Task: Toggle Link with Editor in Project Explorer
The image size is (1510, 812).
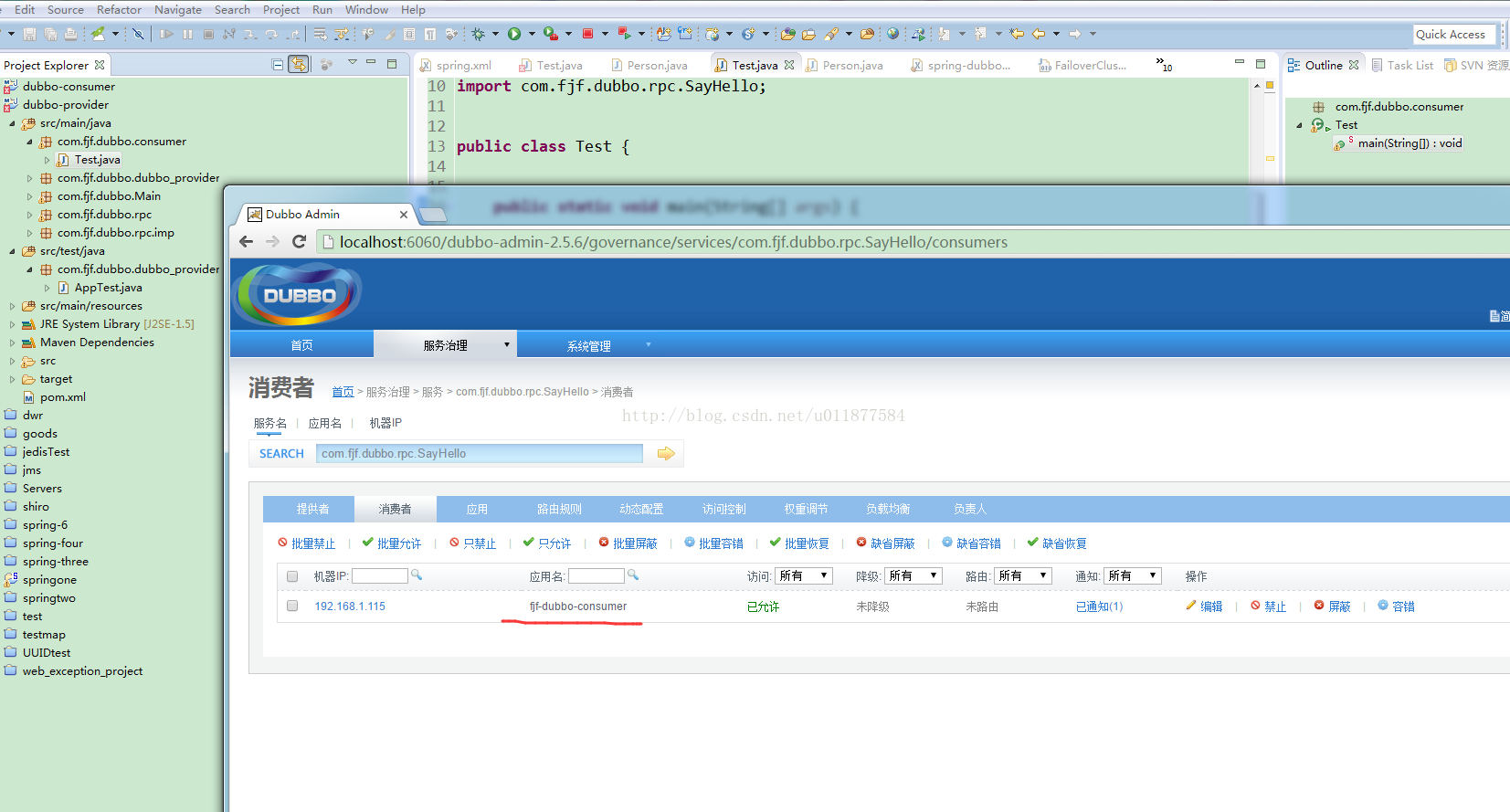Action: pos(299,64)
